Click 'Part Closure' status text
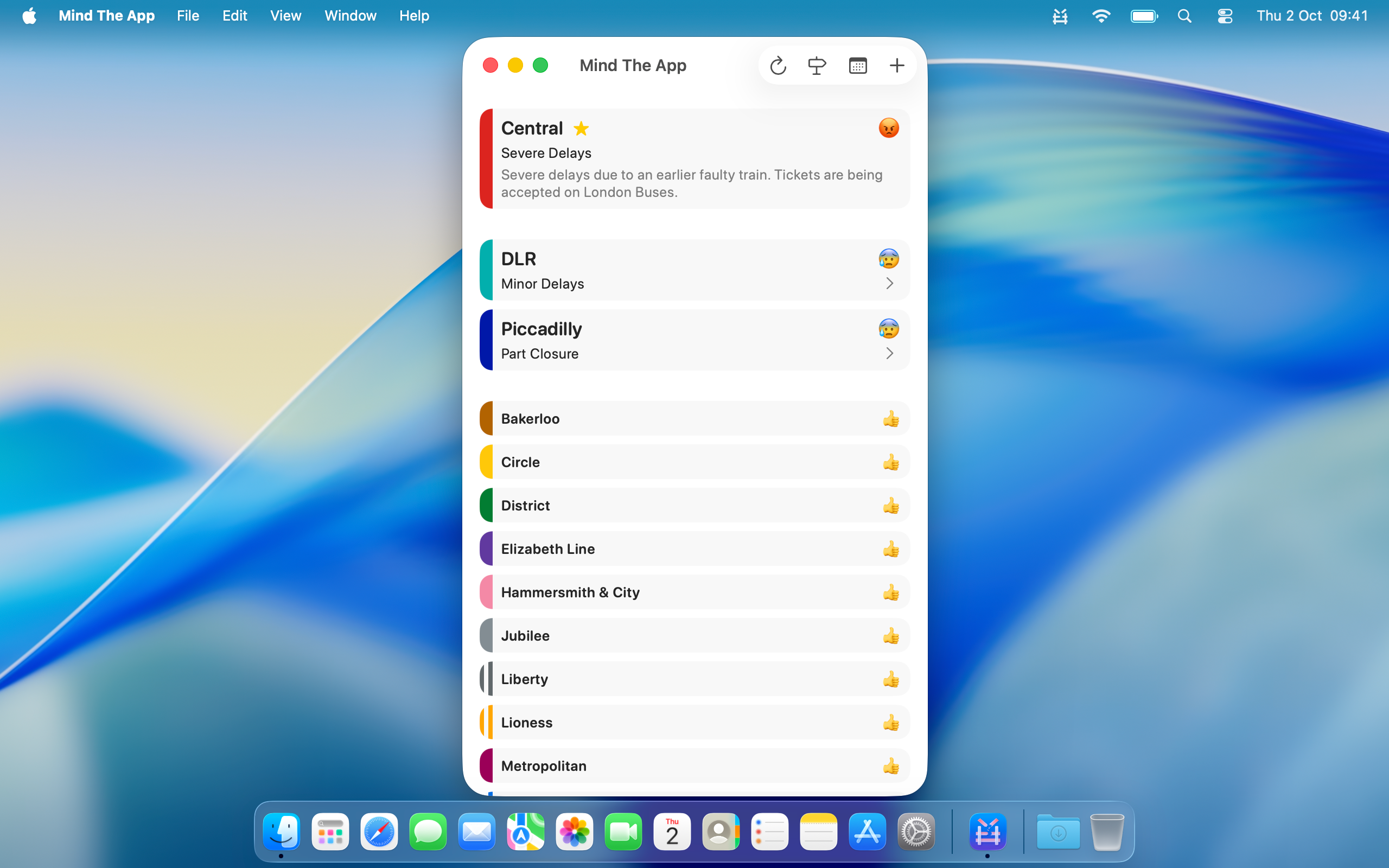Screen dimensions: 1389x868 [539, 354]
